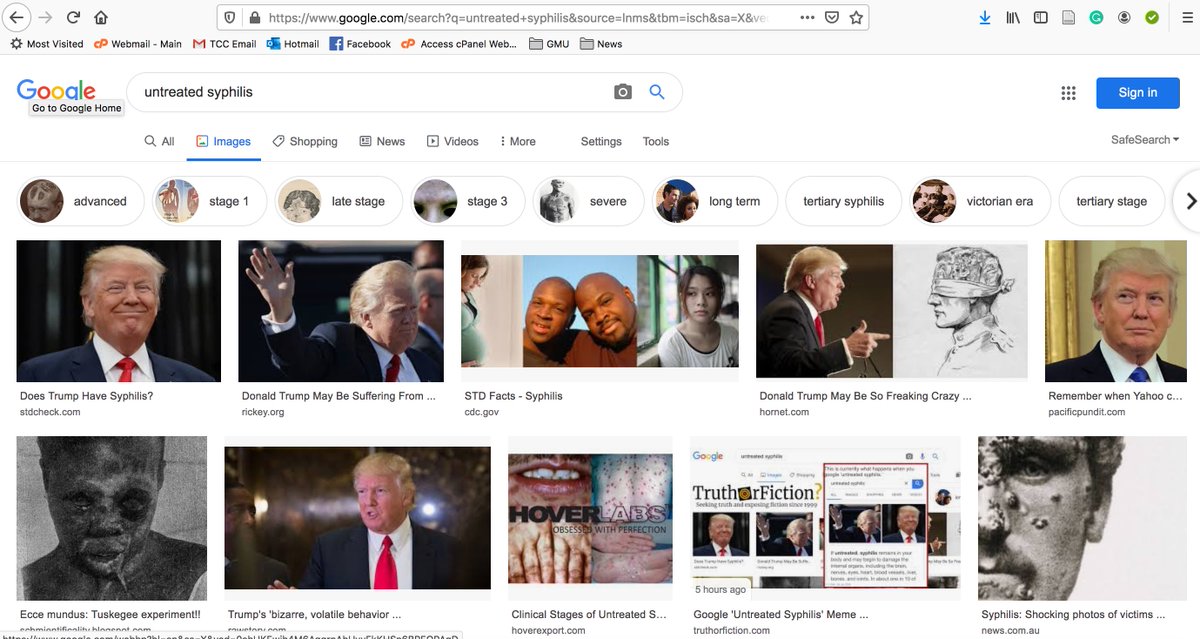
Task: Toggle the sidebar view icon
Action: tap(1041, 17)
